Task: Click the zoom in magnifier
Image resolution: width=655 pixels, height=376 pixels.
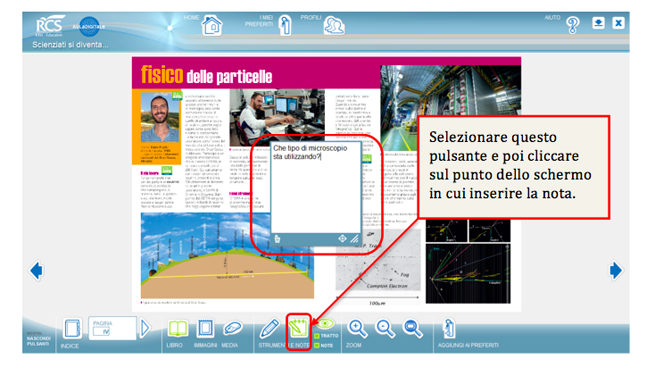Action: pyautogui.click(x=358, y=329)
